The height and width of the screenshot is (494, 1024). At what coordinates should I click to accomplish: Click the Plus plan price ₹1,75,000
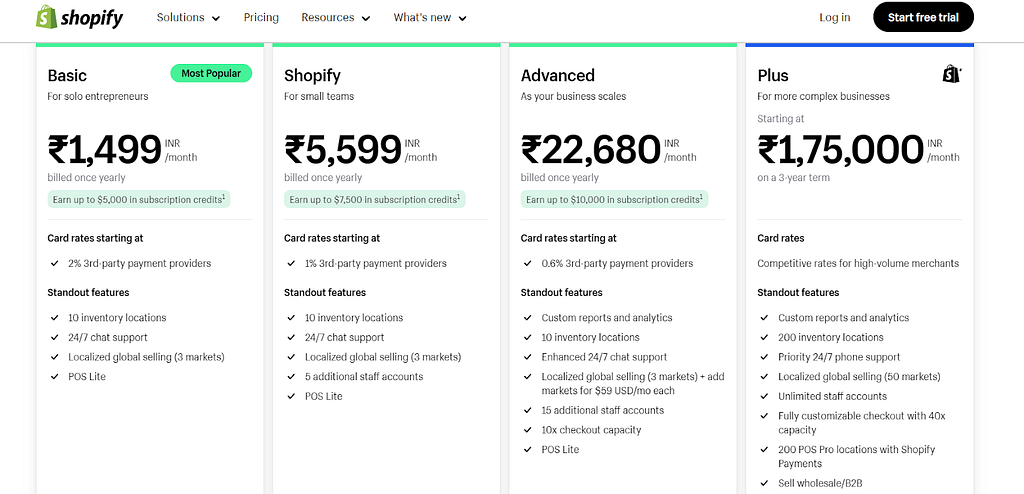840,150
